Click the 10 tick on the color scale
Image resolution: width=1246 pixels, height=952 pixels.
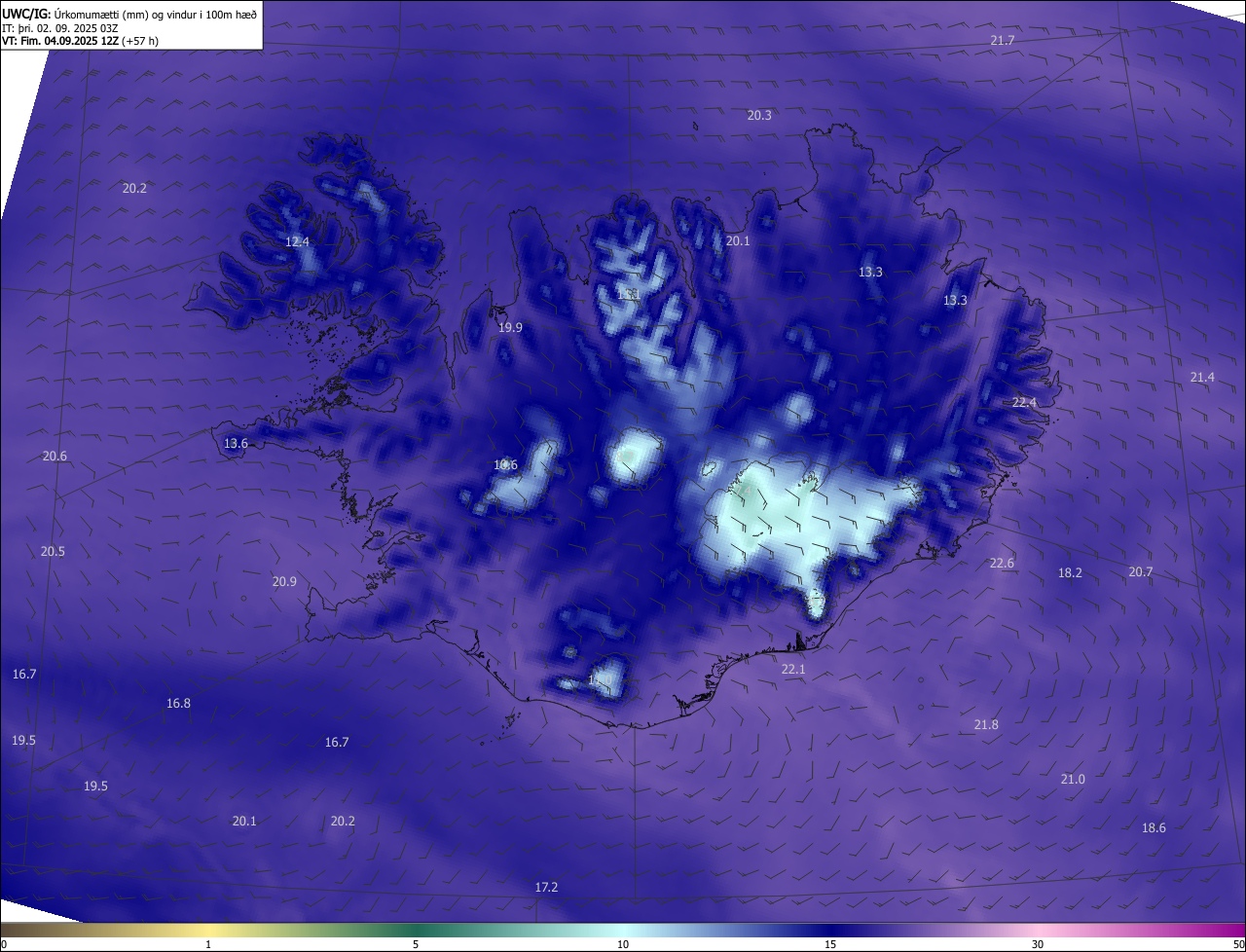tap(623, 944)
